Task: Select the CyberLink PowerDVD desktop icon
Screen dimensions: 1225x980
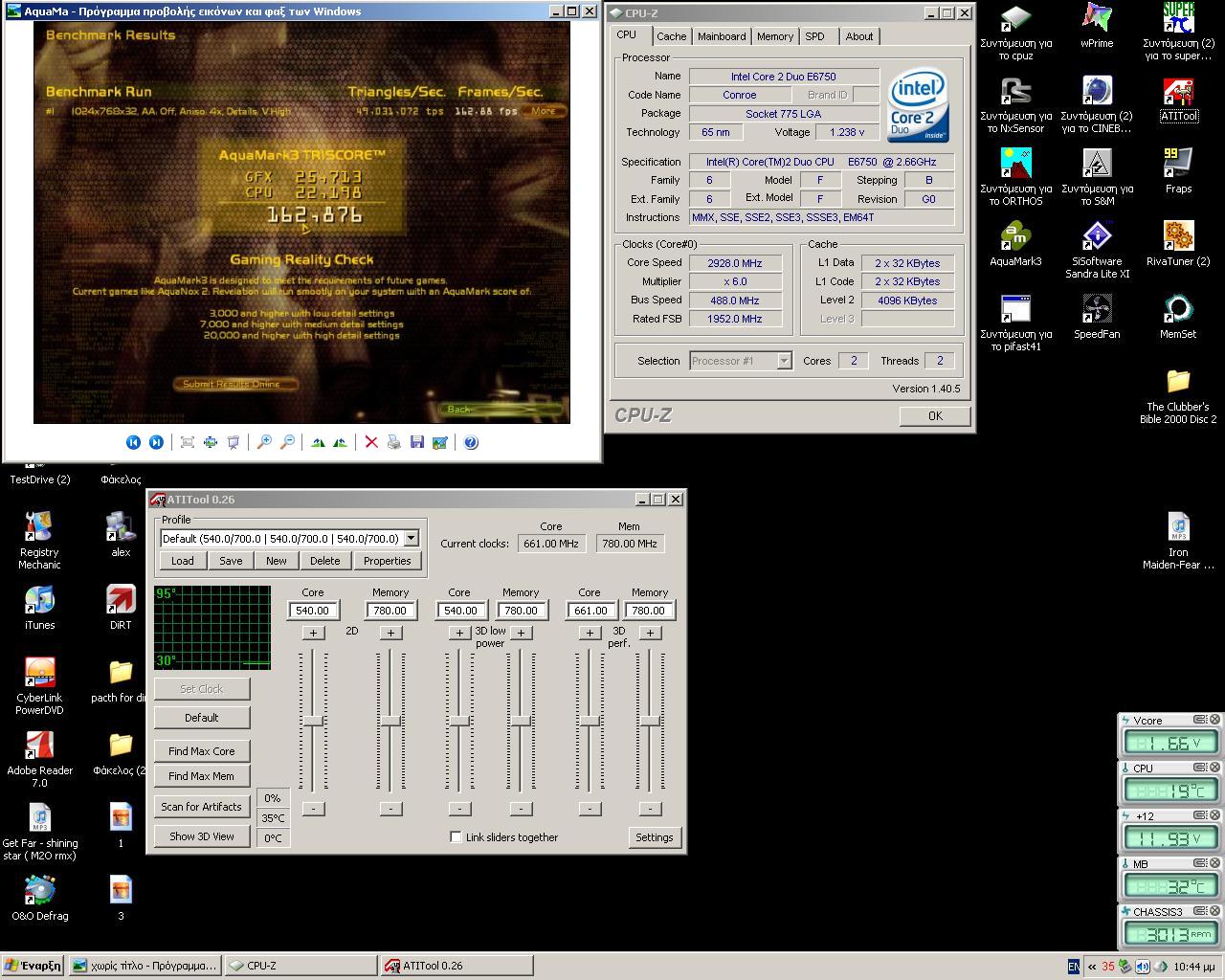Action: tap(39, 686)
